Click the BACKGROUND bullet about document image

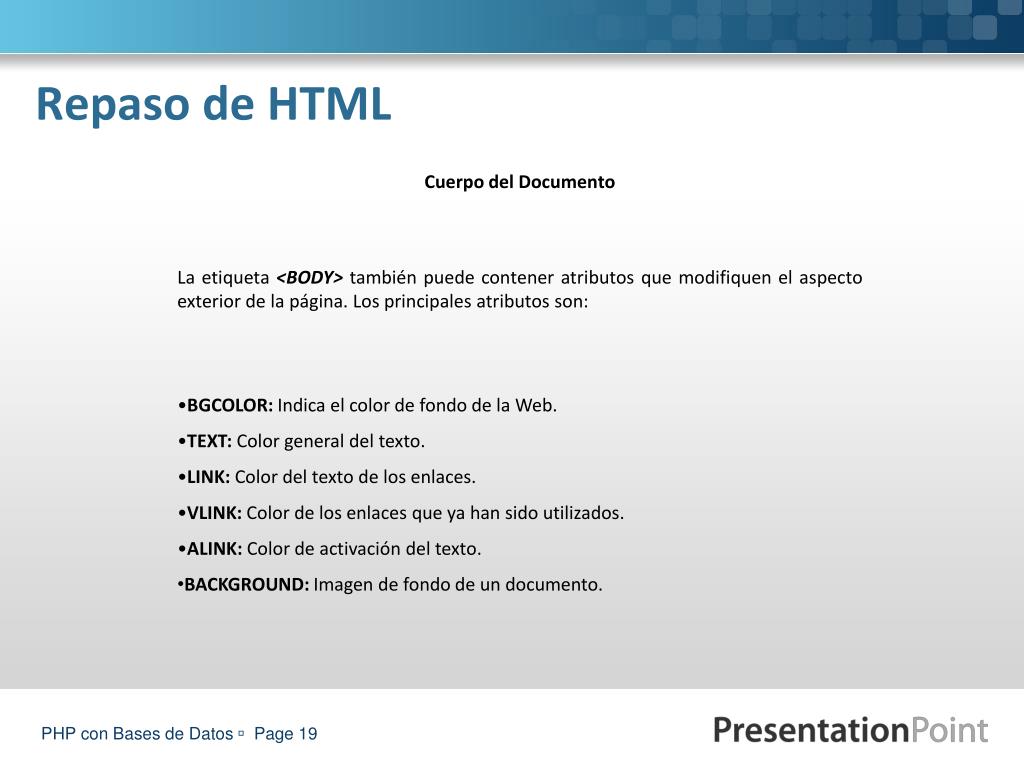390,584
